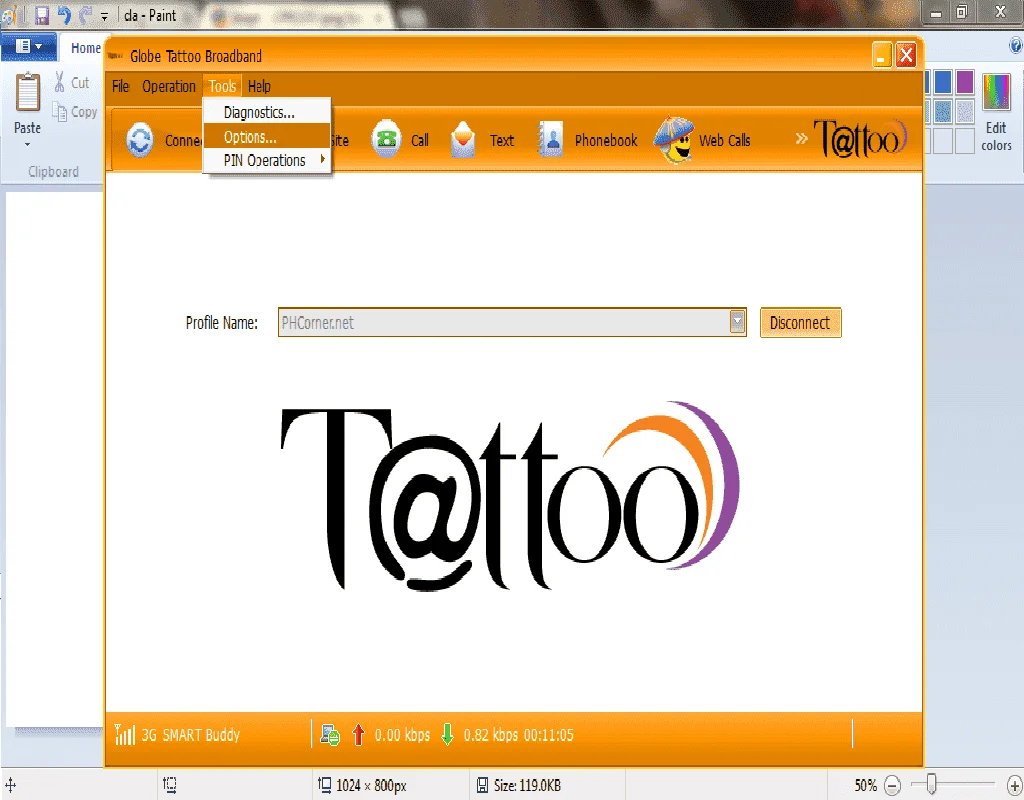Click the red upload arrow icon
This screenshot has width=1024, height=800.
358,735
